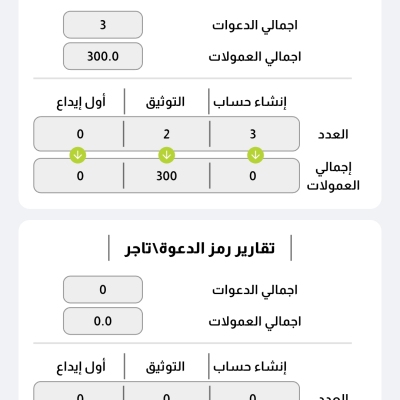
Task: Click the التوثيق header in merchant report
Action: [165, 366]
